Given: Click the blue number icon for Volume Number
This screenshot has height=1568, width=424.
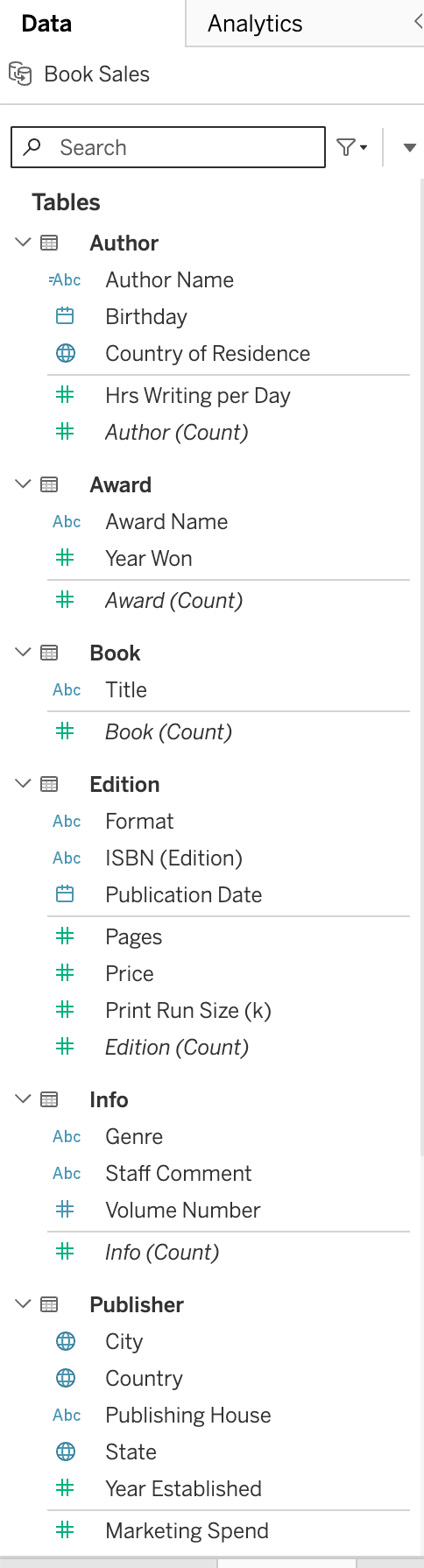Looking at the screenshot, I should pos(65,1210).
